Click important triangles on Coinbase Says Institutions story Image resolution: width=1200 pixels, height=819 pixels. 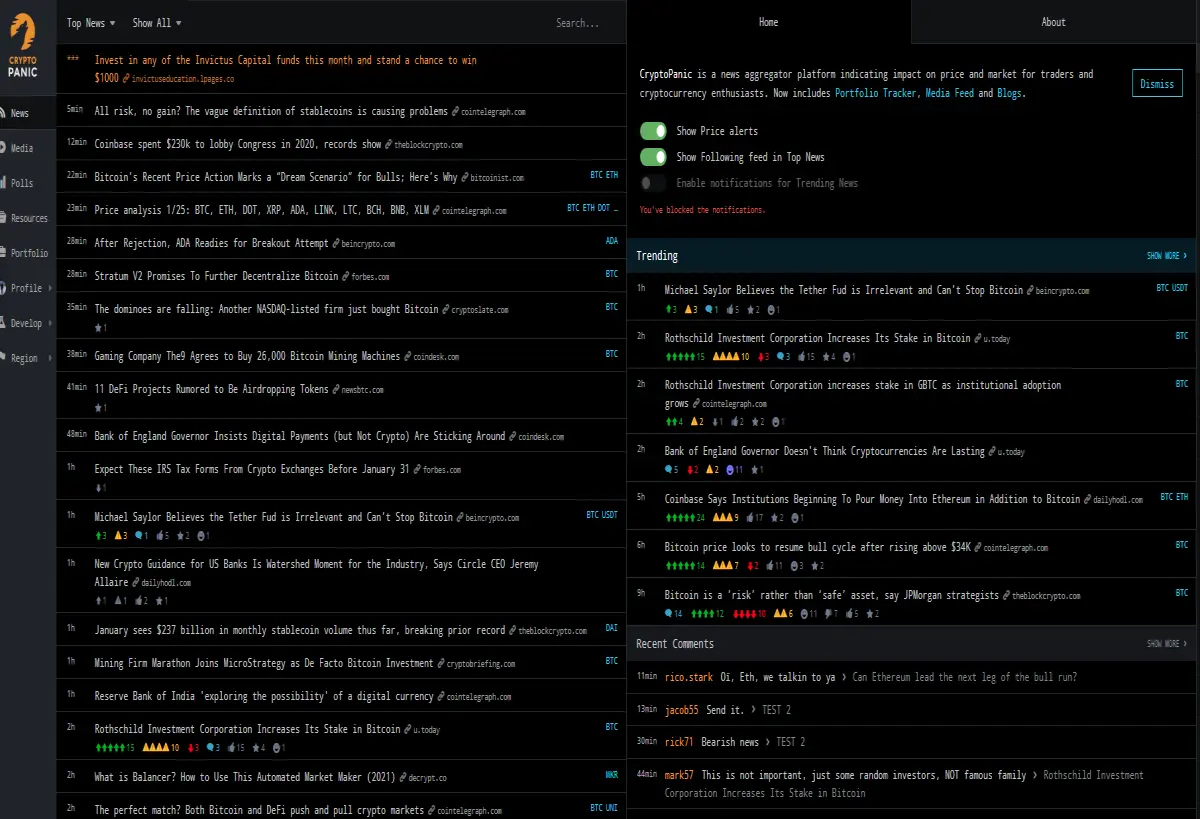point(724,518)
